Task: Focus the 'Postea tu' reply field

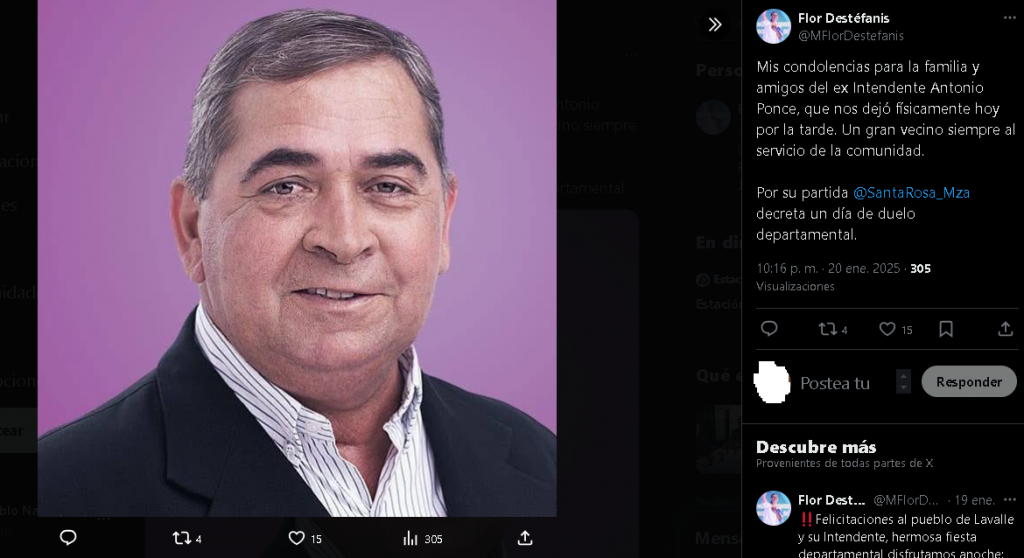Action: tap(843, 383)
